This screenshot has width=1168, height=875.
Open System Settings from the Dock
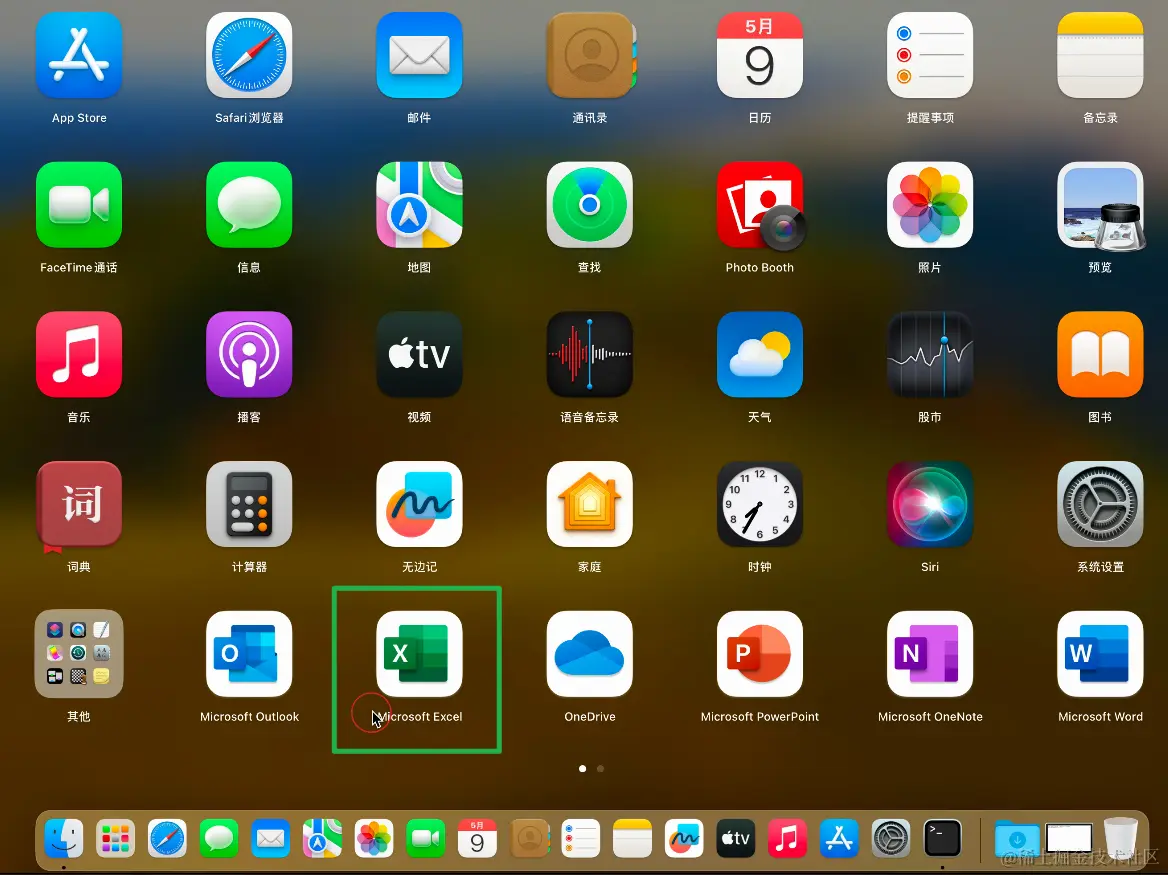tap(891, 839)
